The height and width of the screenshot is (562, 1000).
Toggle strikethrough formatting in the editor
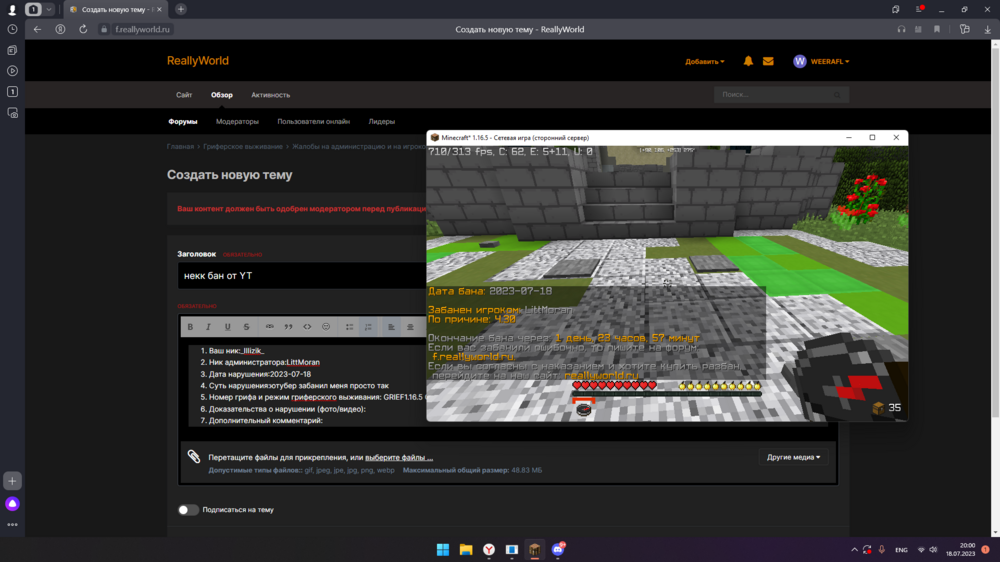[246, 327]
